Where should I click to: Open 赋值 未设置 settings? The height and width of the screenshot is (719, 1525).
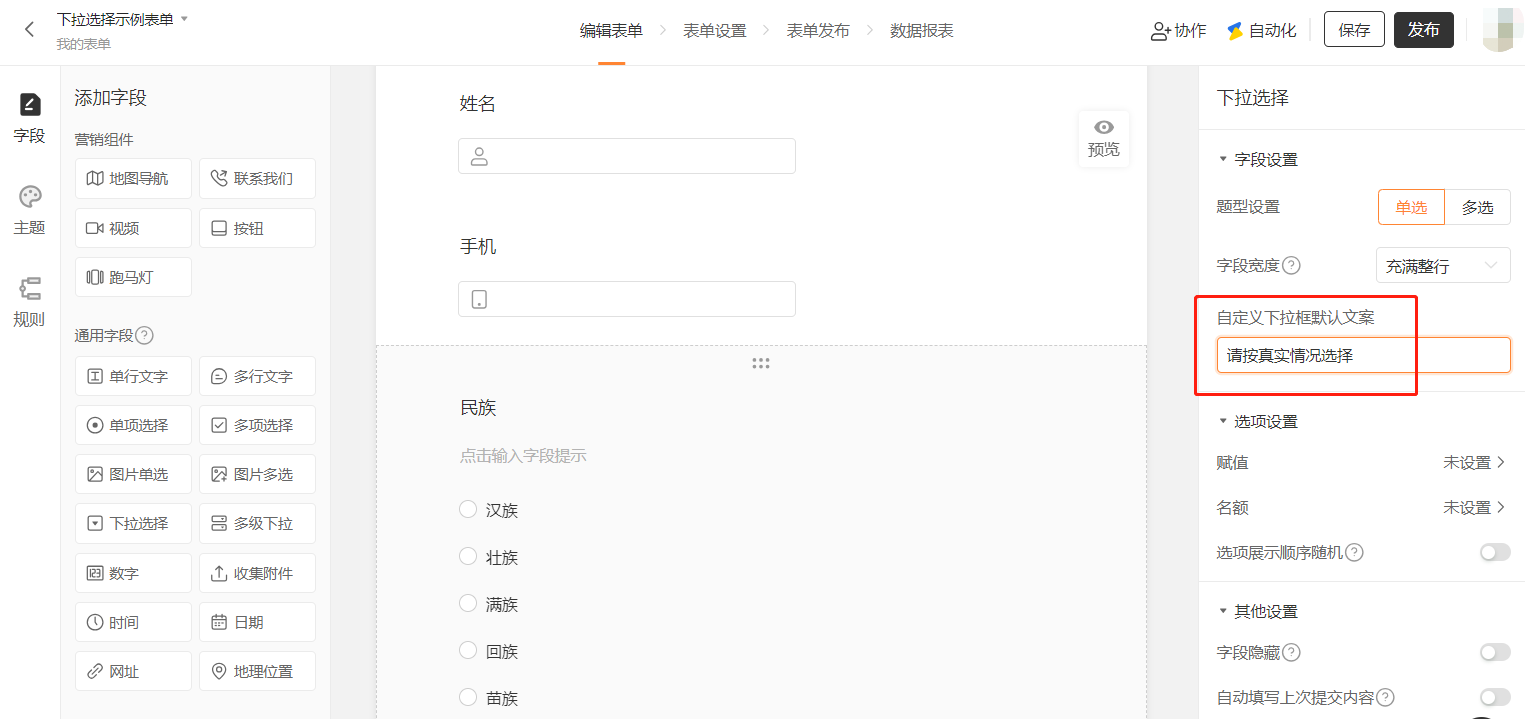(1474, 462)
